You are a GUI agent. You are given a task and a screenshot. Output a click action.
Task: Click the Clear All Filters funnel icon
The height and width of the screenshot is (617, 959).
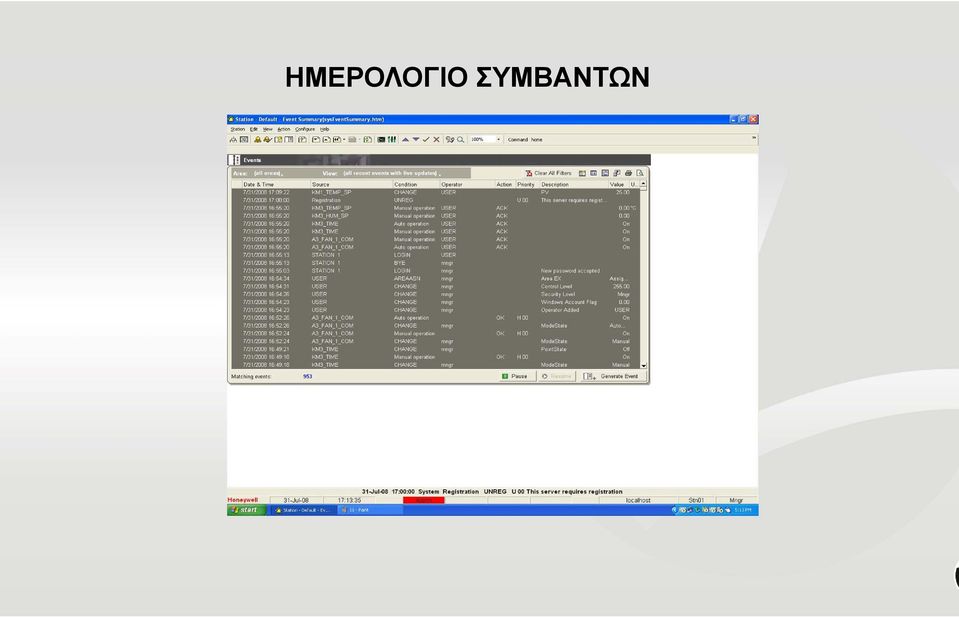pyautogui.click(x=528, y=173)
